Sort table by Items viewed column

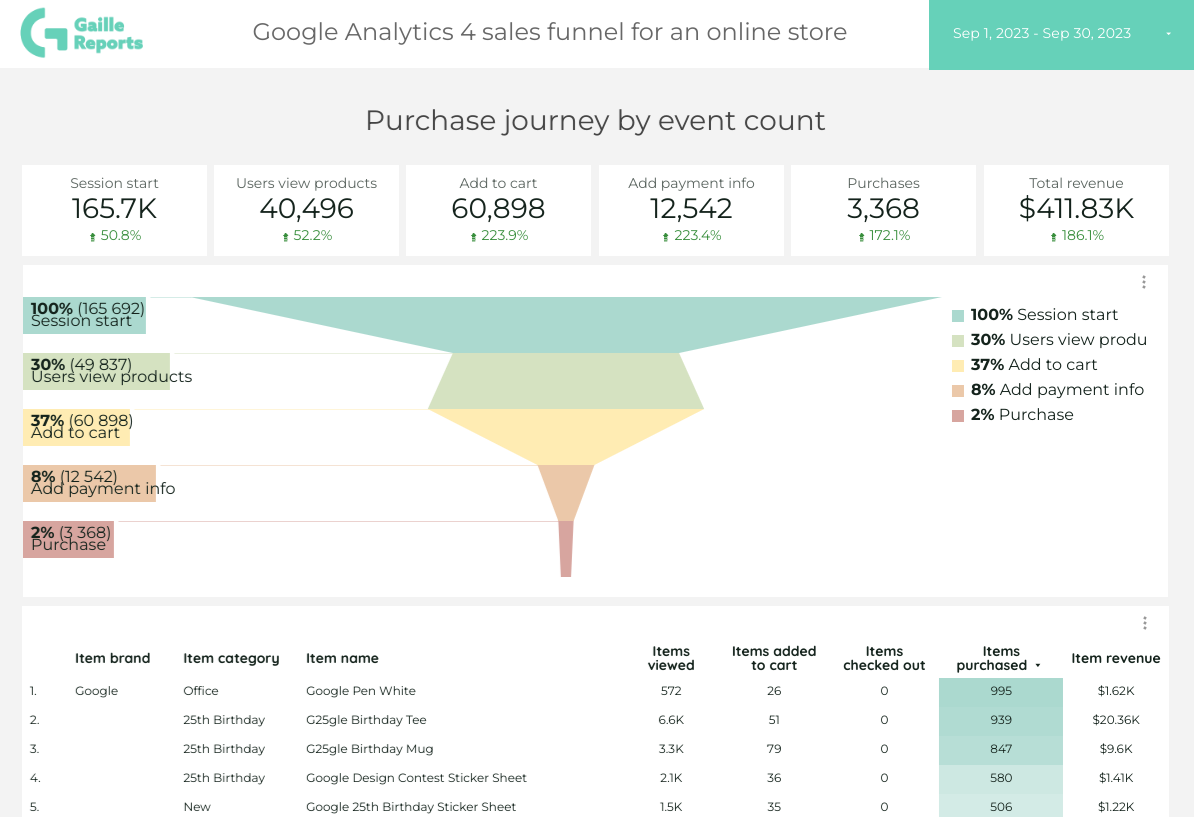(x=670, y=658)
